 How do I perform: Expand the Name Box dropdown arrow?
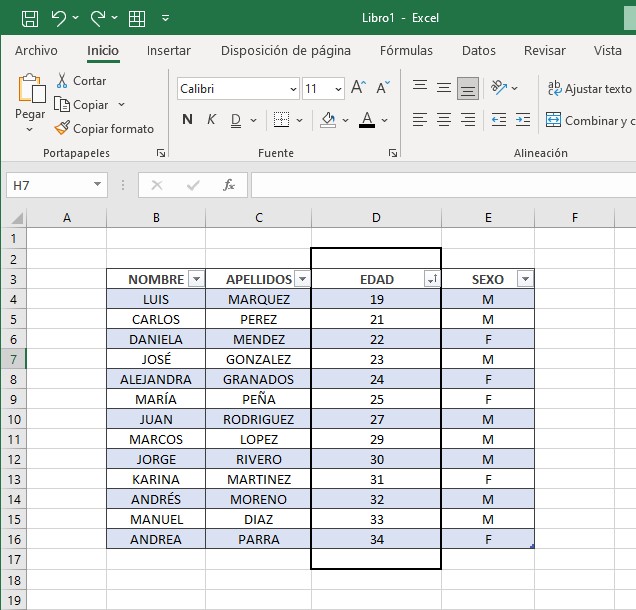click(x=97, y=185)
